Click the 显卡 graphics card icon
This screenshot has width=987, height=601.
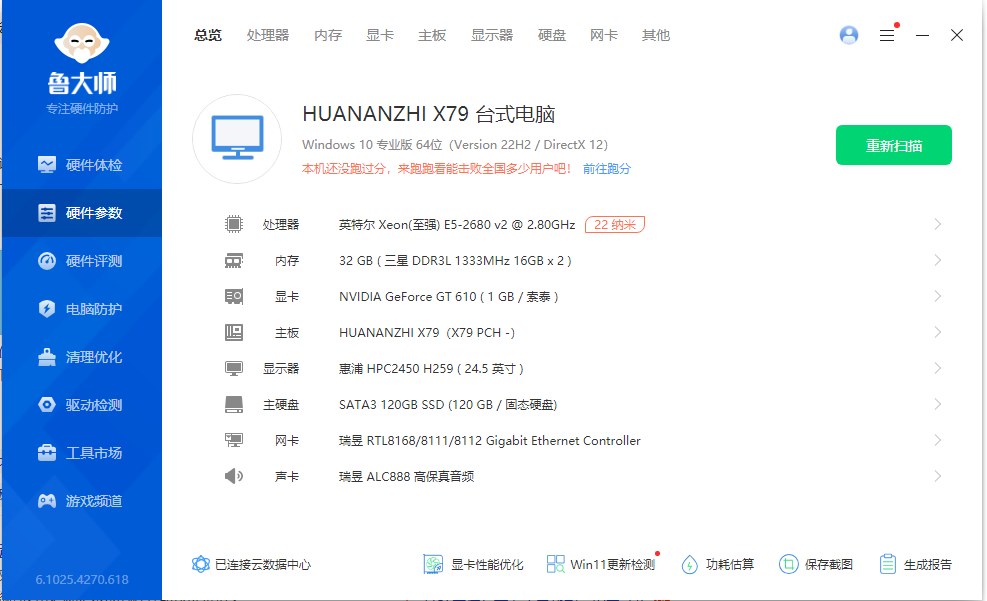(234, 296)
